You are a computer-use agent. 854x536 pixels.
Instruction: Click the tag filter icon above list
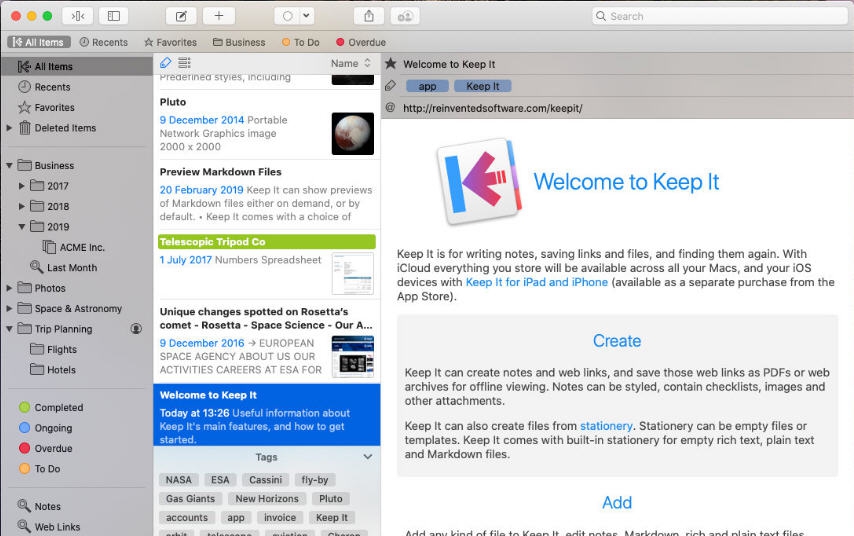tap(166, 63)
